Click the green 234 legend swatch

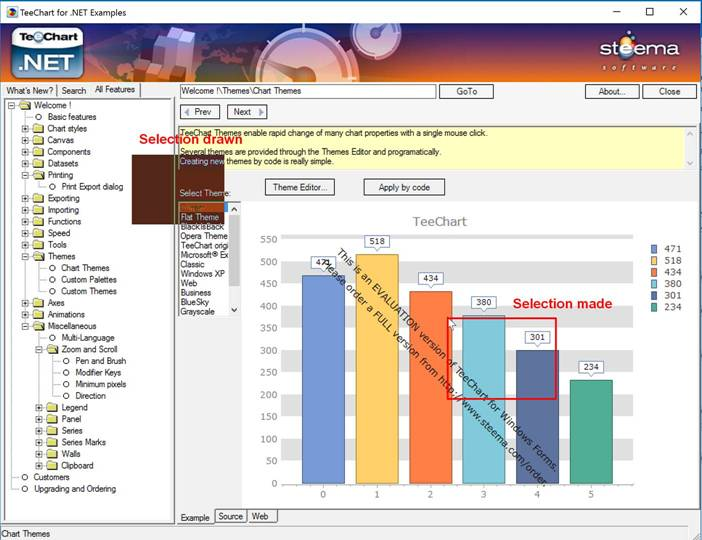(x=654, y=307)
